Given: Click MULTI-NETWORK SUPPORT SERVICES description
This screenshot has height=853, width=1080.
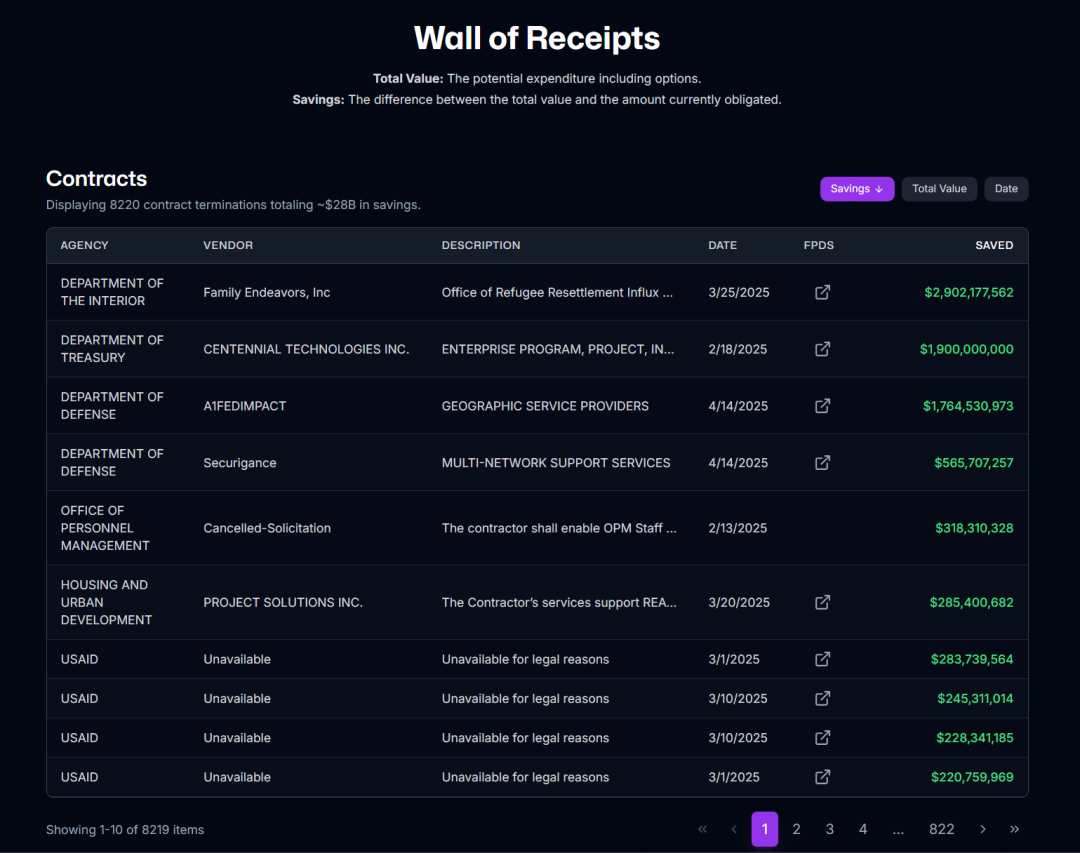Looking at the screenshot, I should (x=556, y=463).
